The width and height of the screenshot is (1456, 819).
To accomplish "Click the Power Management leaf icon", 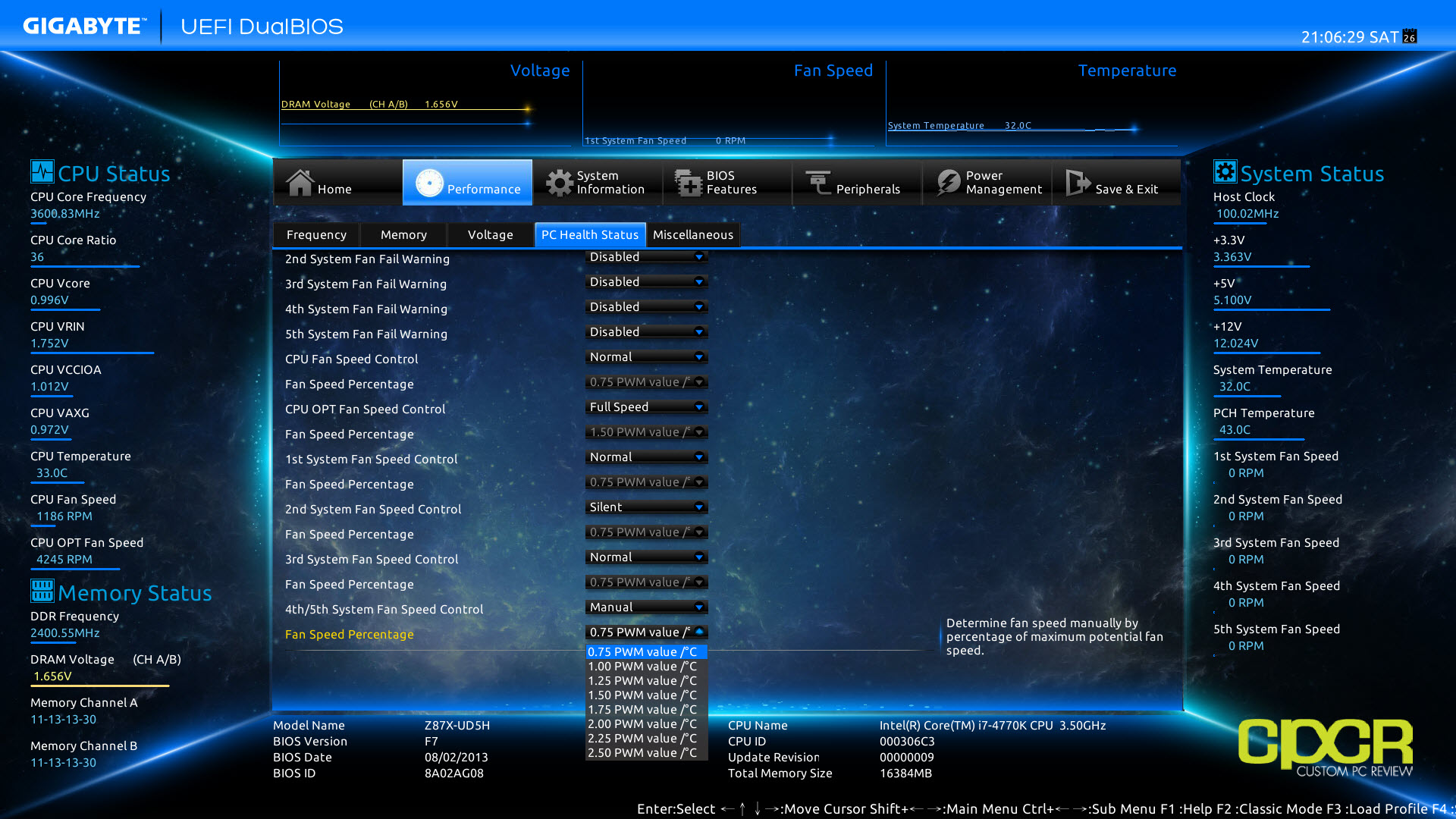I will [x=949, y=183].
